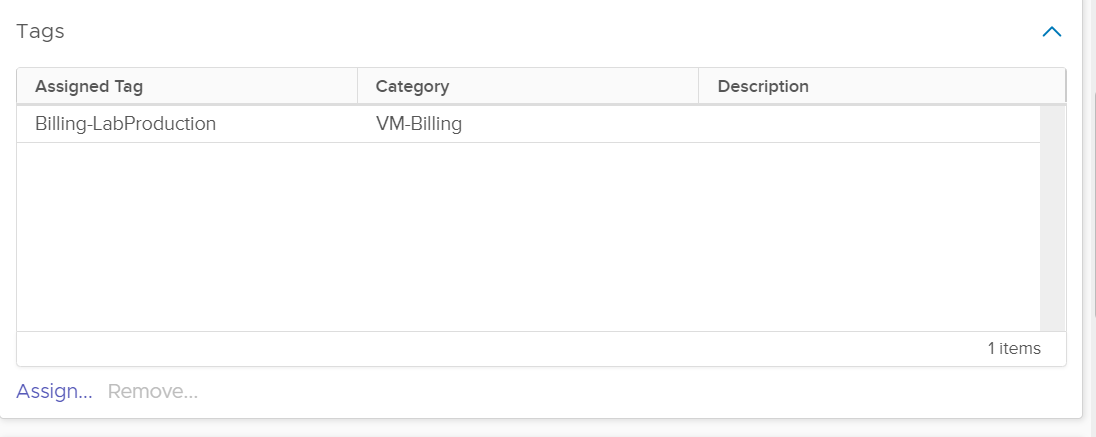Sort by the Assigned Tag column header
This screenshot has width=1096, height=437.
click(89, 86)
